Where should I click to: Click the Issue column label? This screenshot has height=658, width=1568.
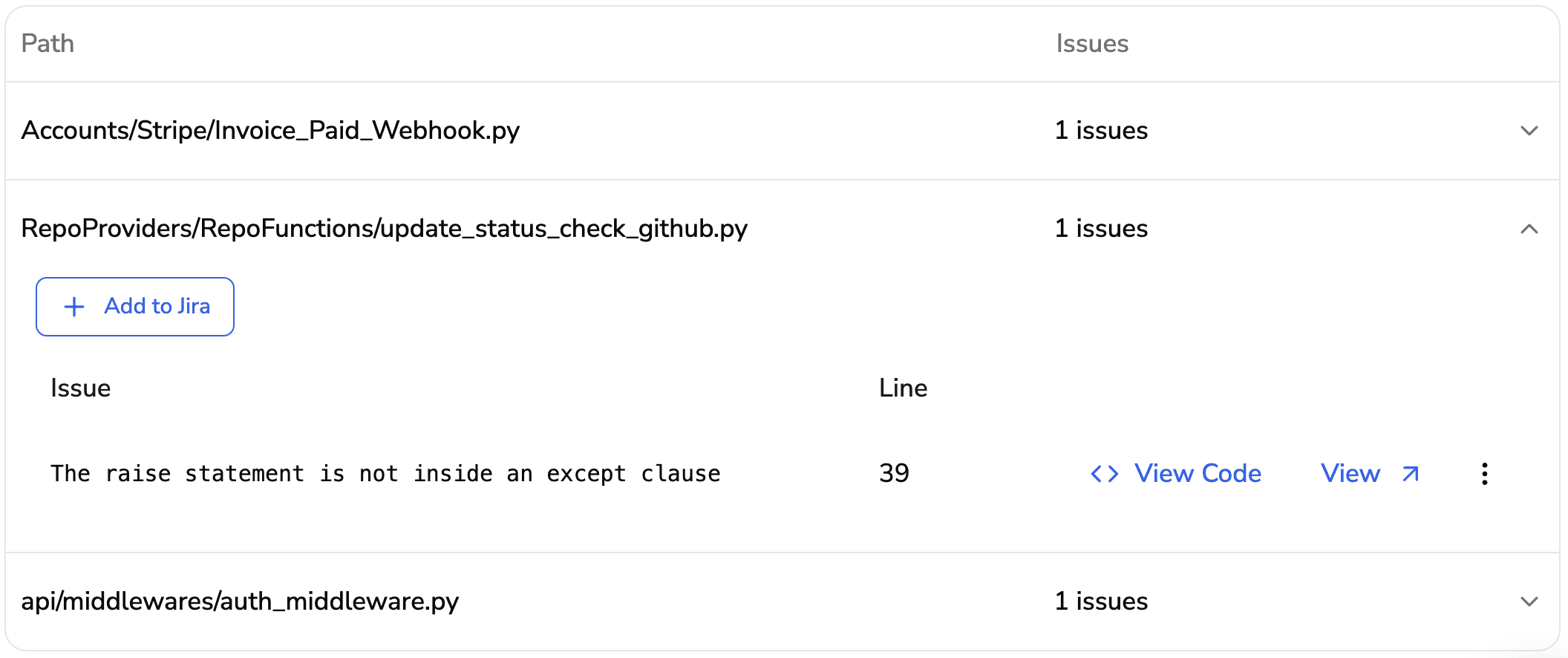tap(80, 388)
